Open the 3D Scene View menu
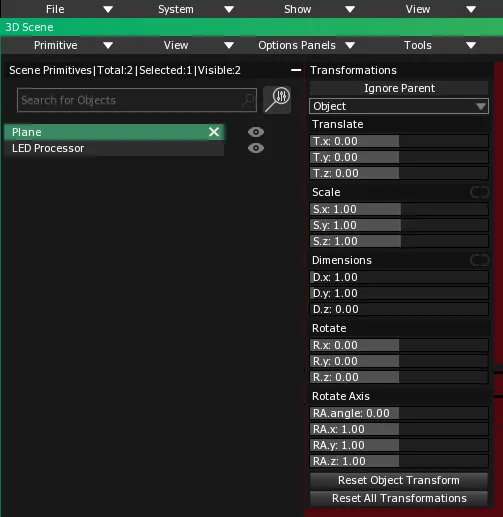The image size is (503, 517). point(176,45)
